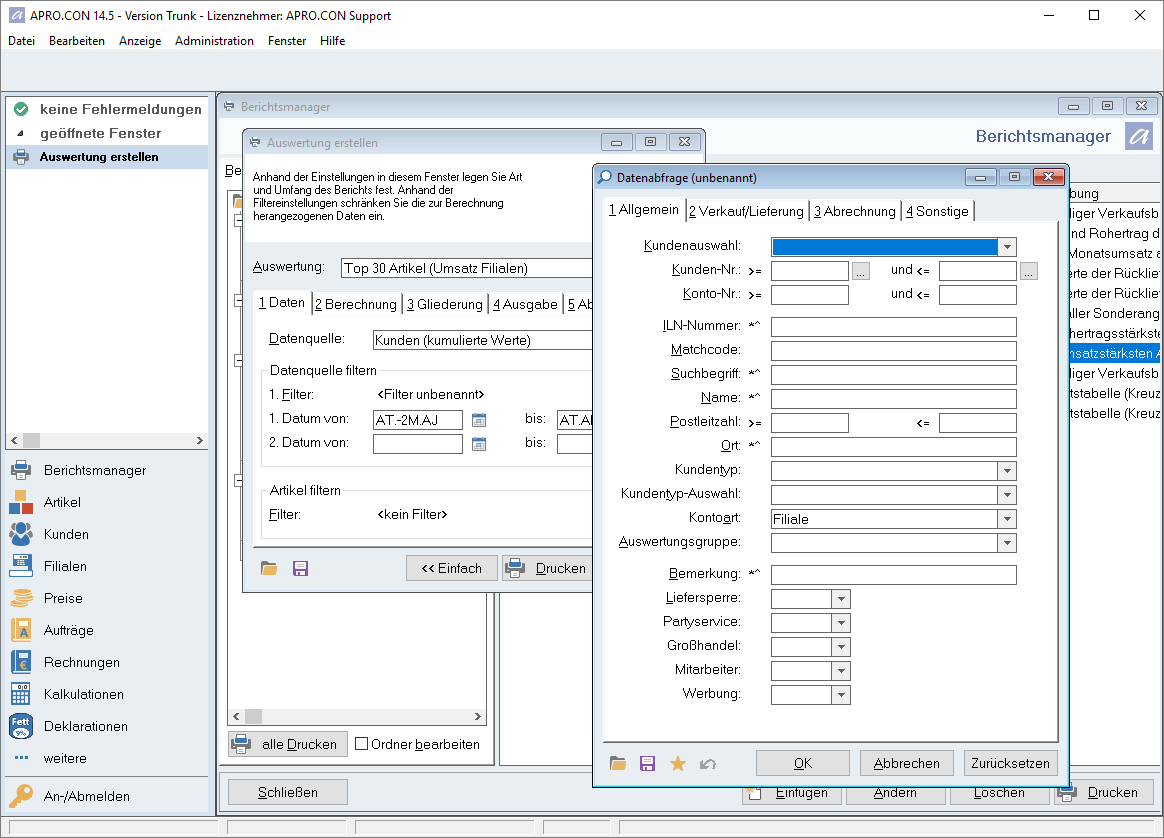Expand the Liefersperre dropdown
The height and width of the screenshot is (838, 1164).
tap(841, 599)
